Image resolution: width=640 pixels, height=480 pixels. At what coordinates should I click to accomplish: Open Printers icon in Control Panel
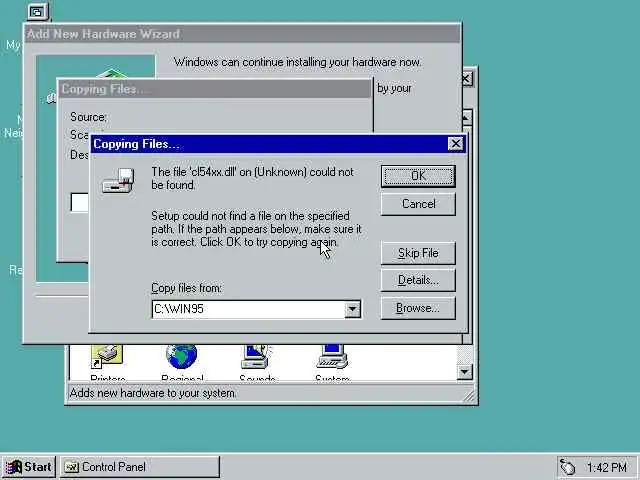pyautogui.click(x=107, y=356)
